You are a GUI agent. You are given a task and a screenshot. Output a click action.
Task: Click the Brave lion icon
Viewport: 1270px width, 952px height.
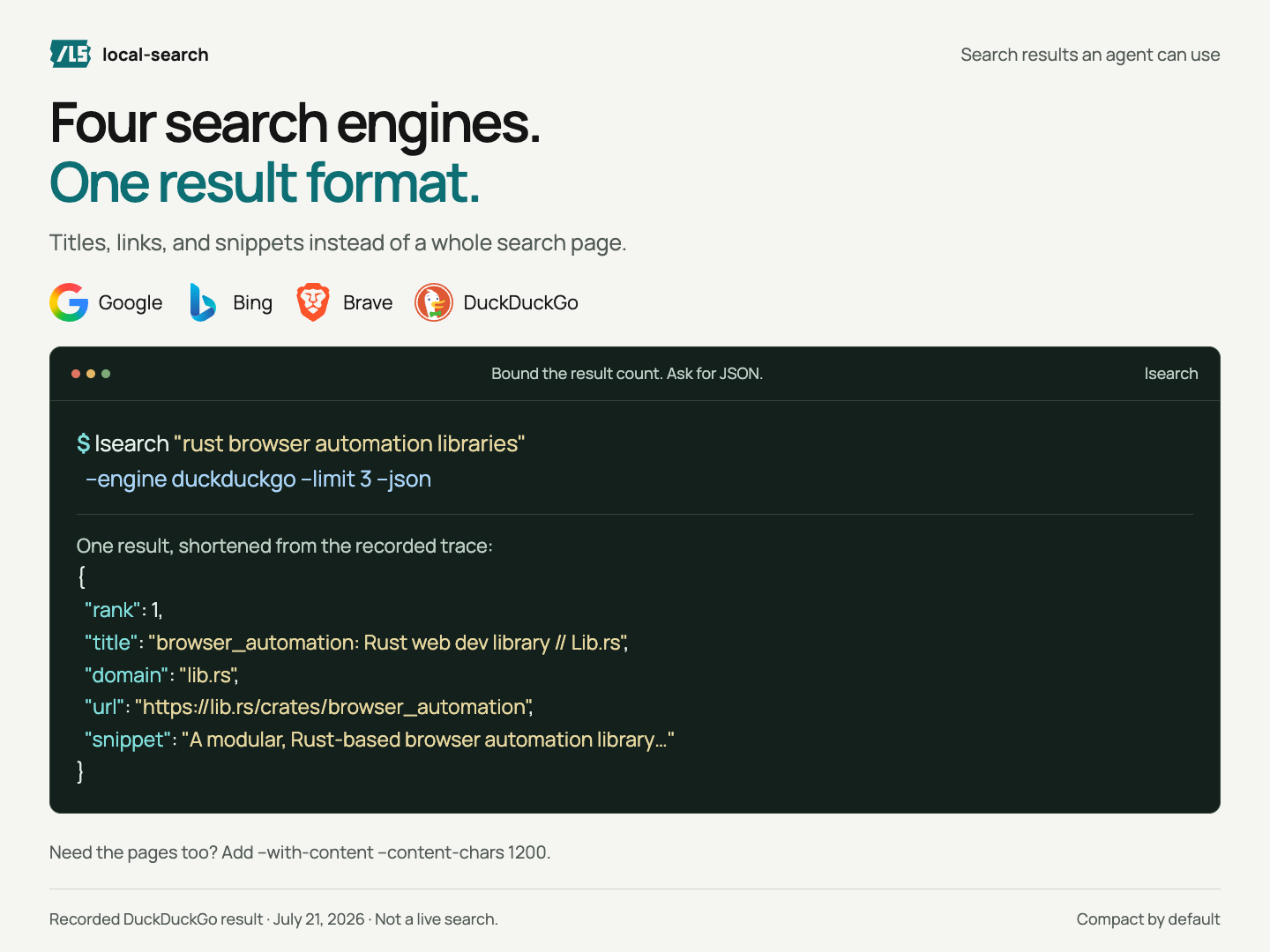313,302
